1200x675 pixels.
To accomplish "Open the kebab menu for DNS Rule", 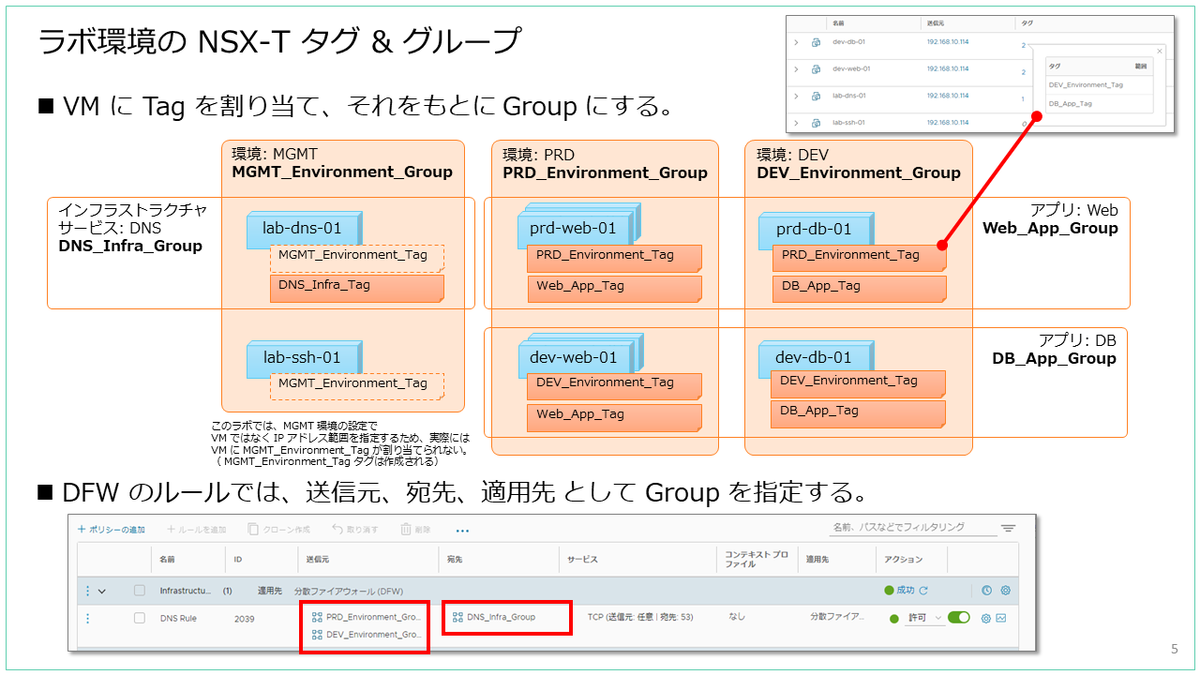I will point(87,618).
